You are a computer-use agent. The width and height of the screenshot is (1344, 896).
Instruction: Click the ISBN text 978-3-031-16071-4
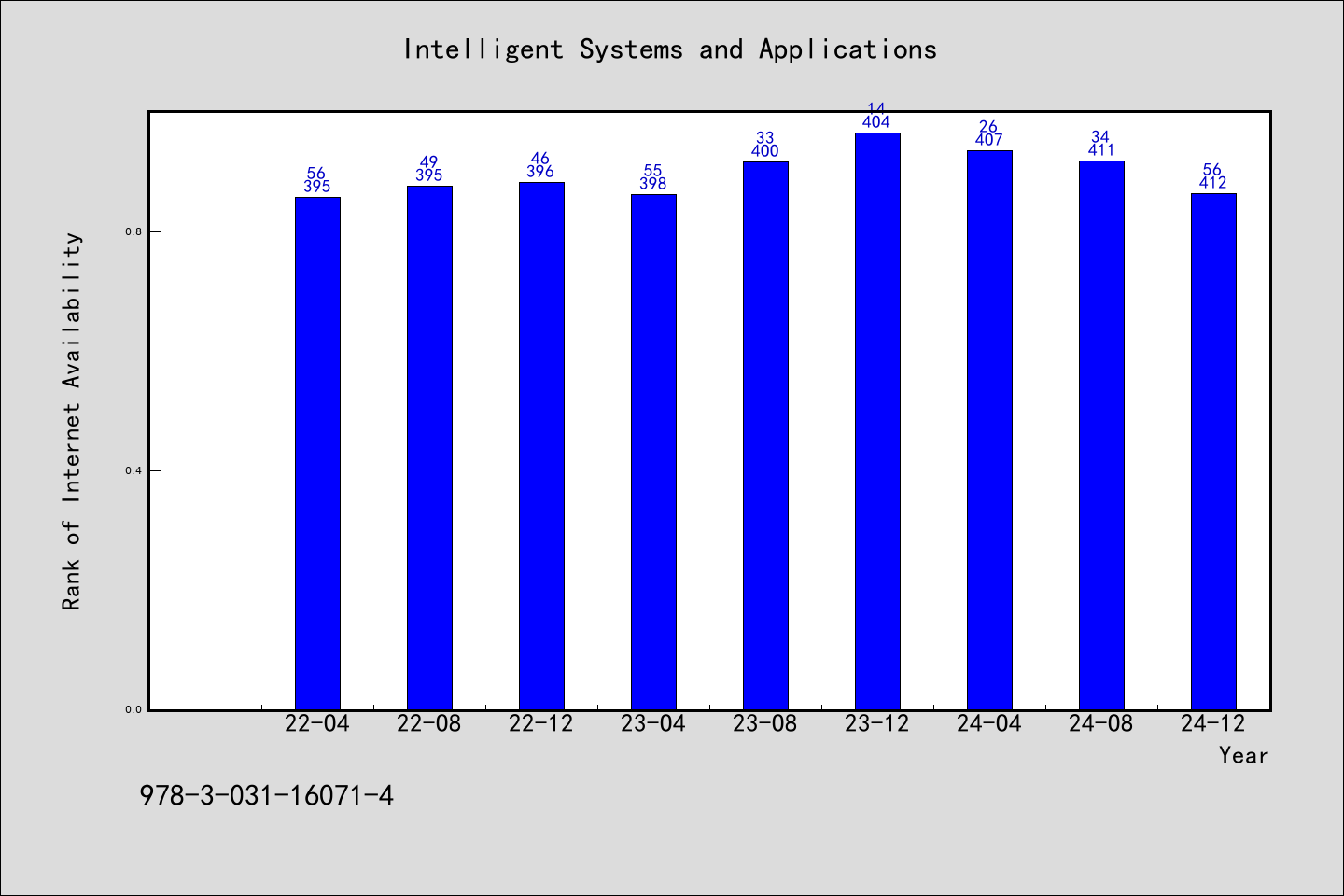click(266, 795)
